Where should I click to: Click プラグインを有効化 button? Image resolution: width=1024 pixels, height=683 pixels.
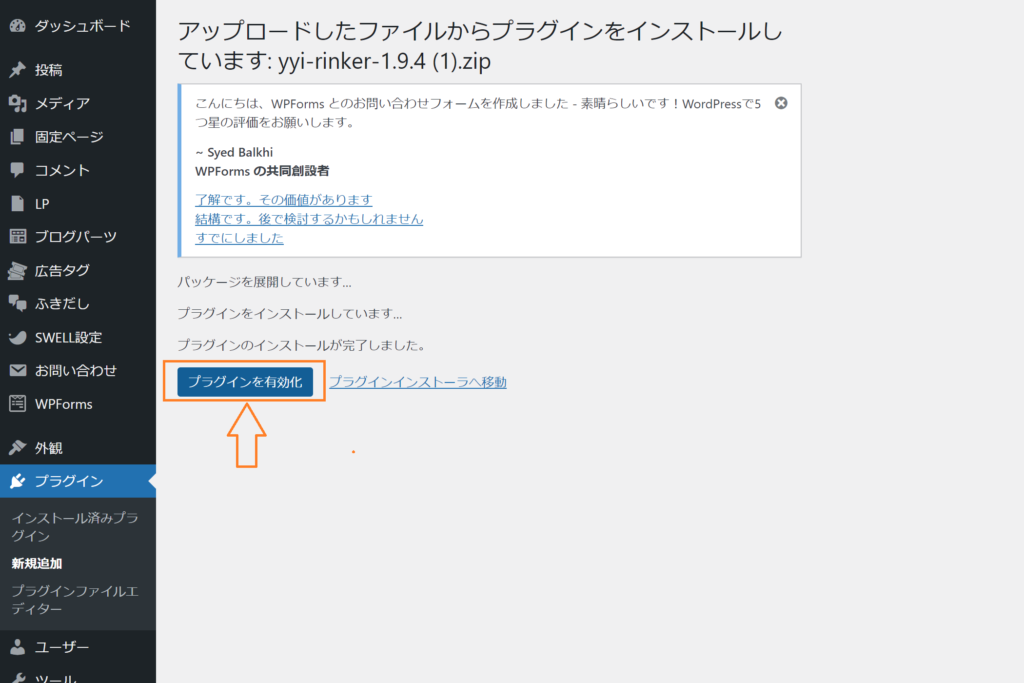click(245, 382)
